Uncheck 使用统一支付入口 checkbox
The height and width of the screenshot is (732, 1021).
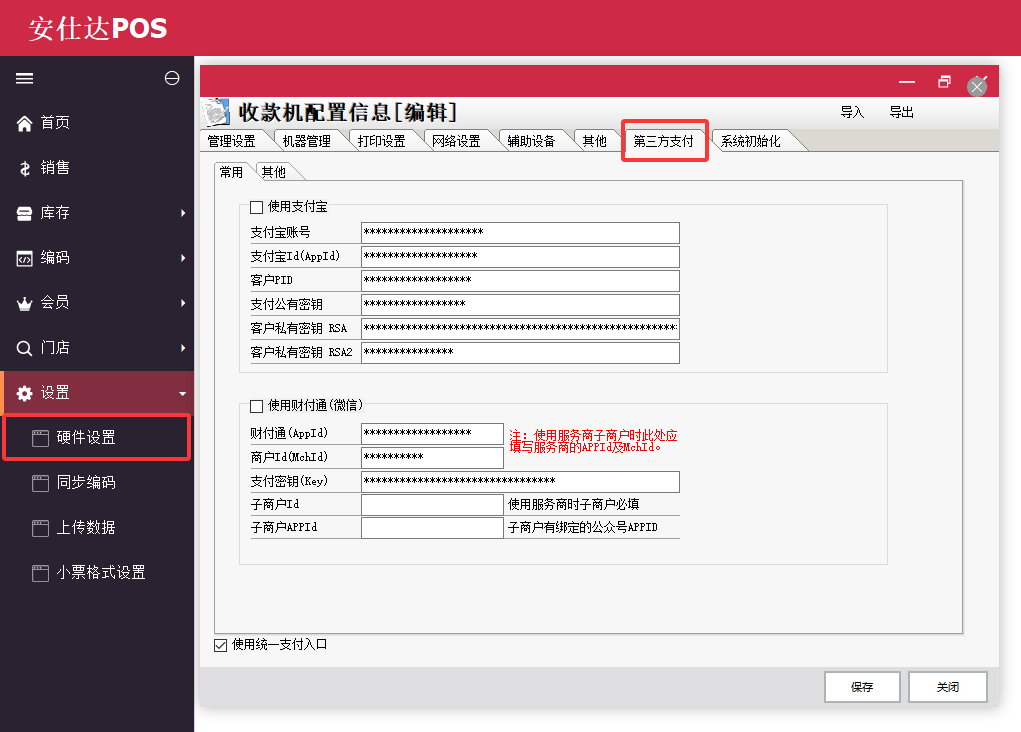pyautogui.click(x=220, y=645)
